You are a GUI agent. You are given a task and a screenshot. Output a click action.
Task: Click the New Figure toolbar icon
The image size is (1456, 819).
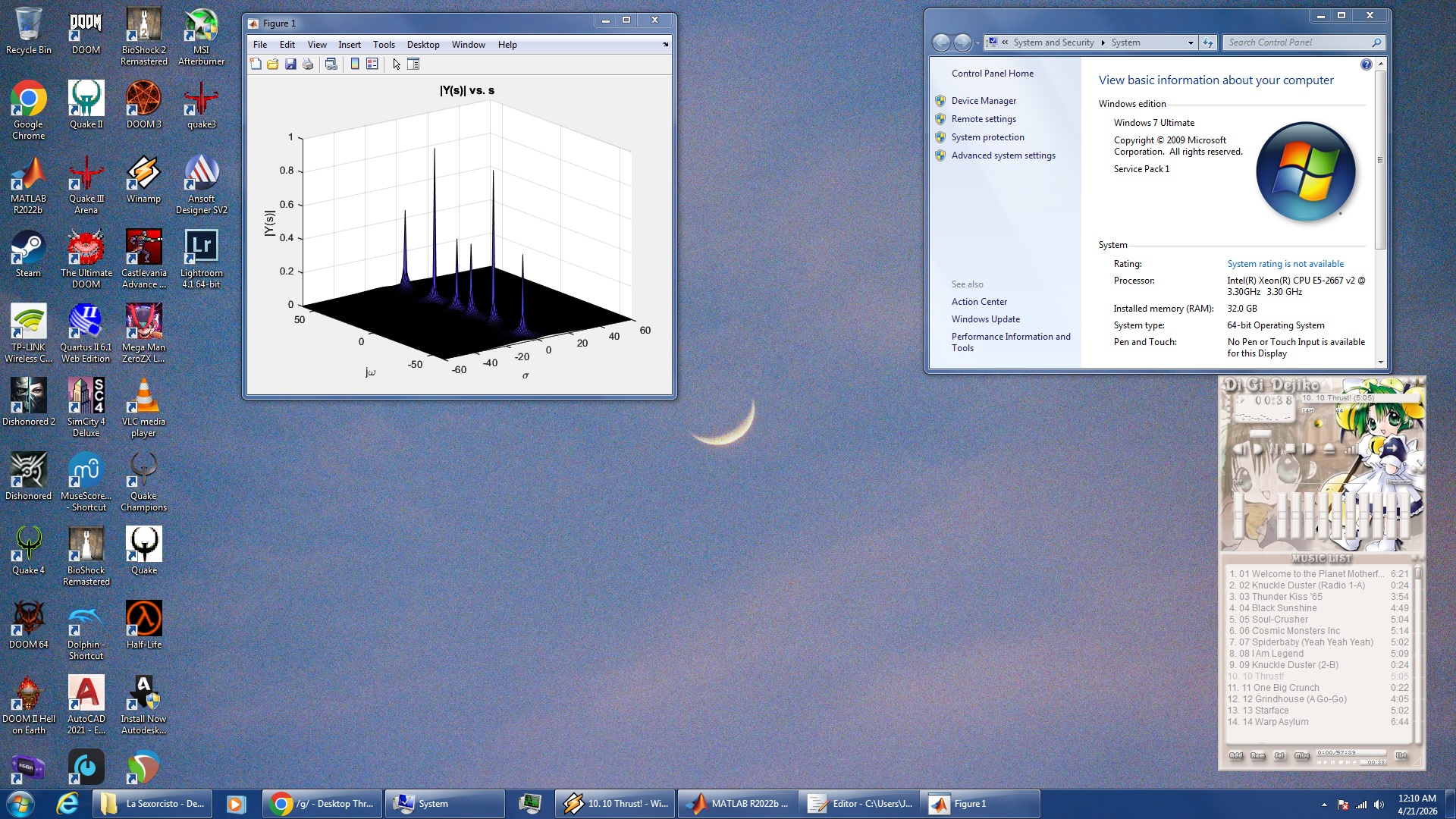[x=256, y=64]
